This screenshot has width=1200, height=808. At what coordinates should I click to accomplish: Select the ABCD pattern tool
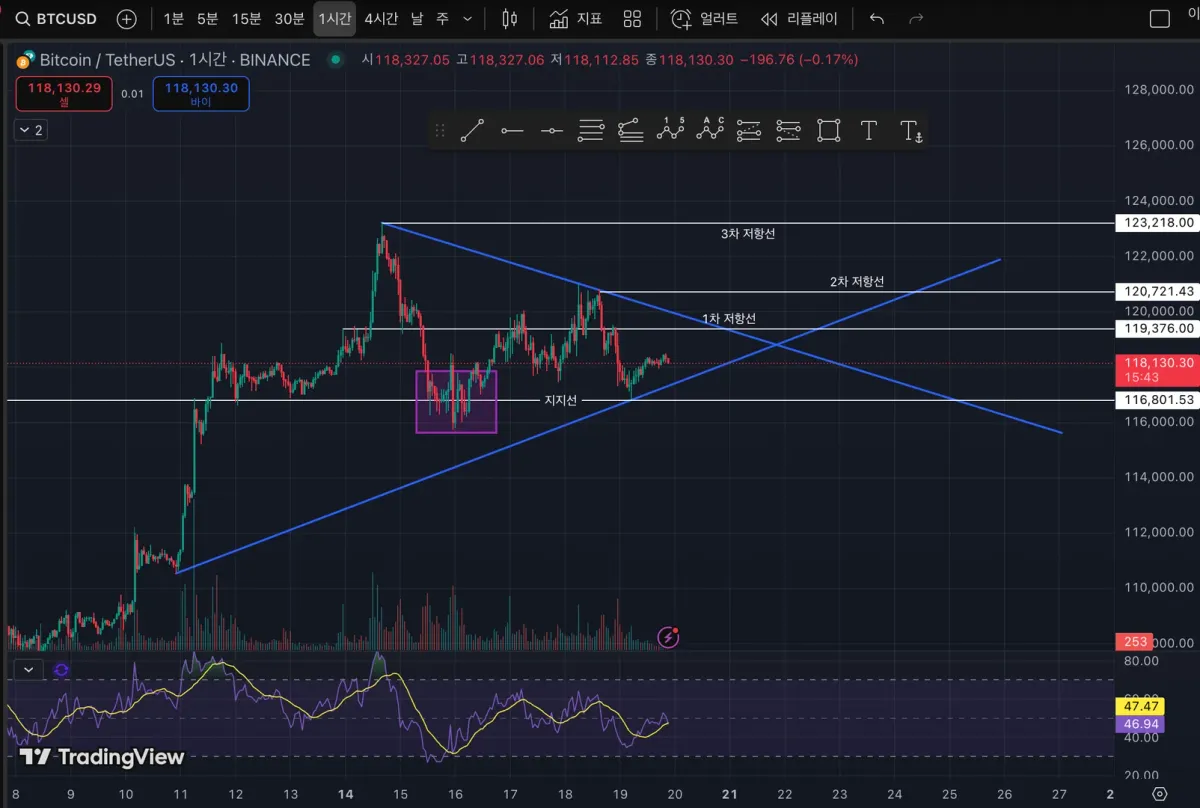[x=710, y=129]
